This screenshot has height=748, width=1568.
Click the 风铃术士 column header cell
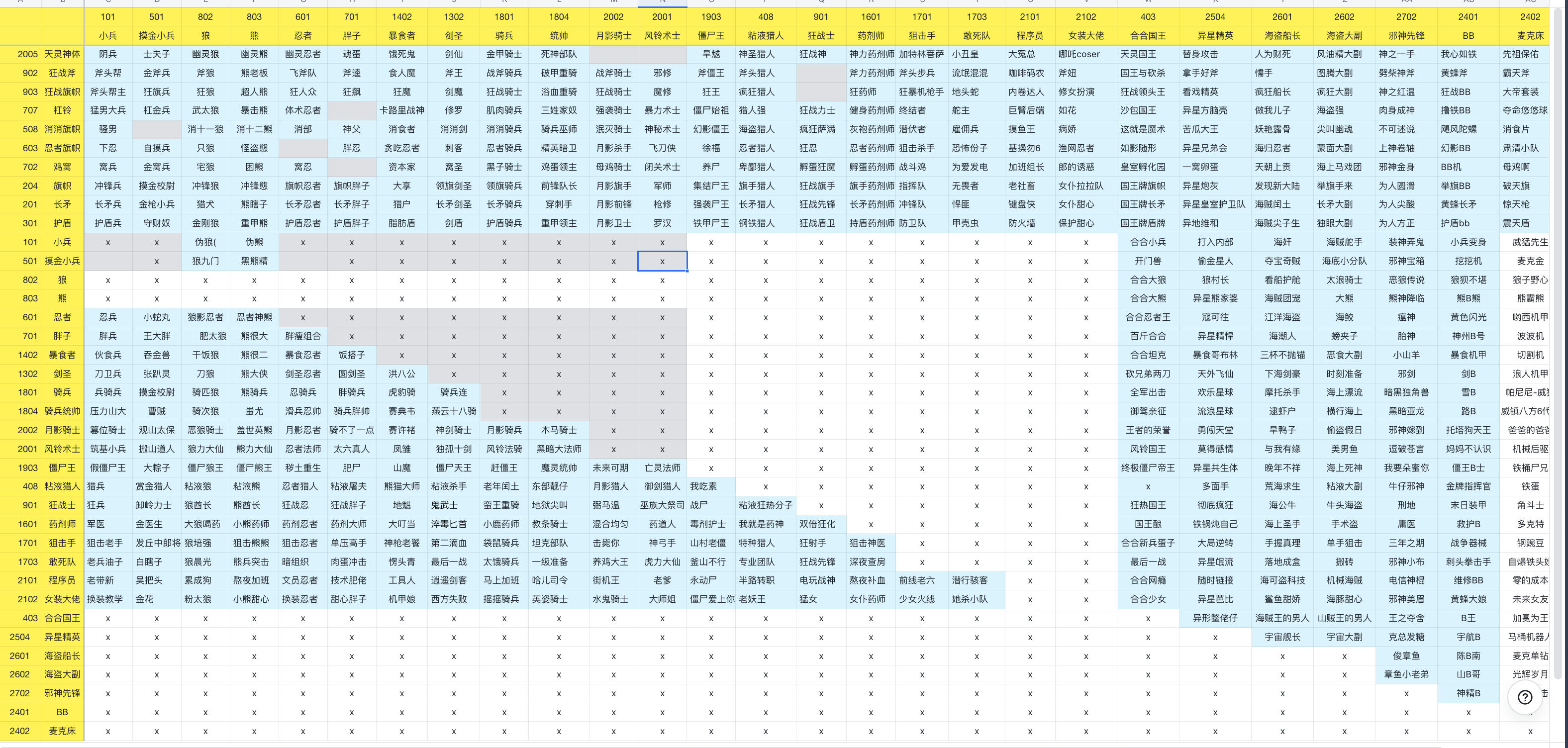[662, 36]
